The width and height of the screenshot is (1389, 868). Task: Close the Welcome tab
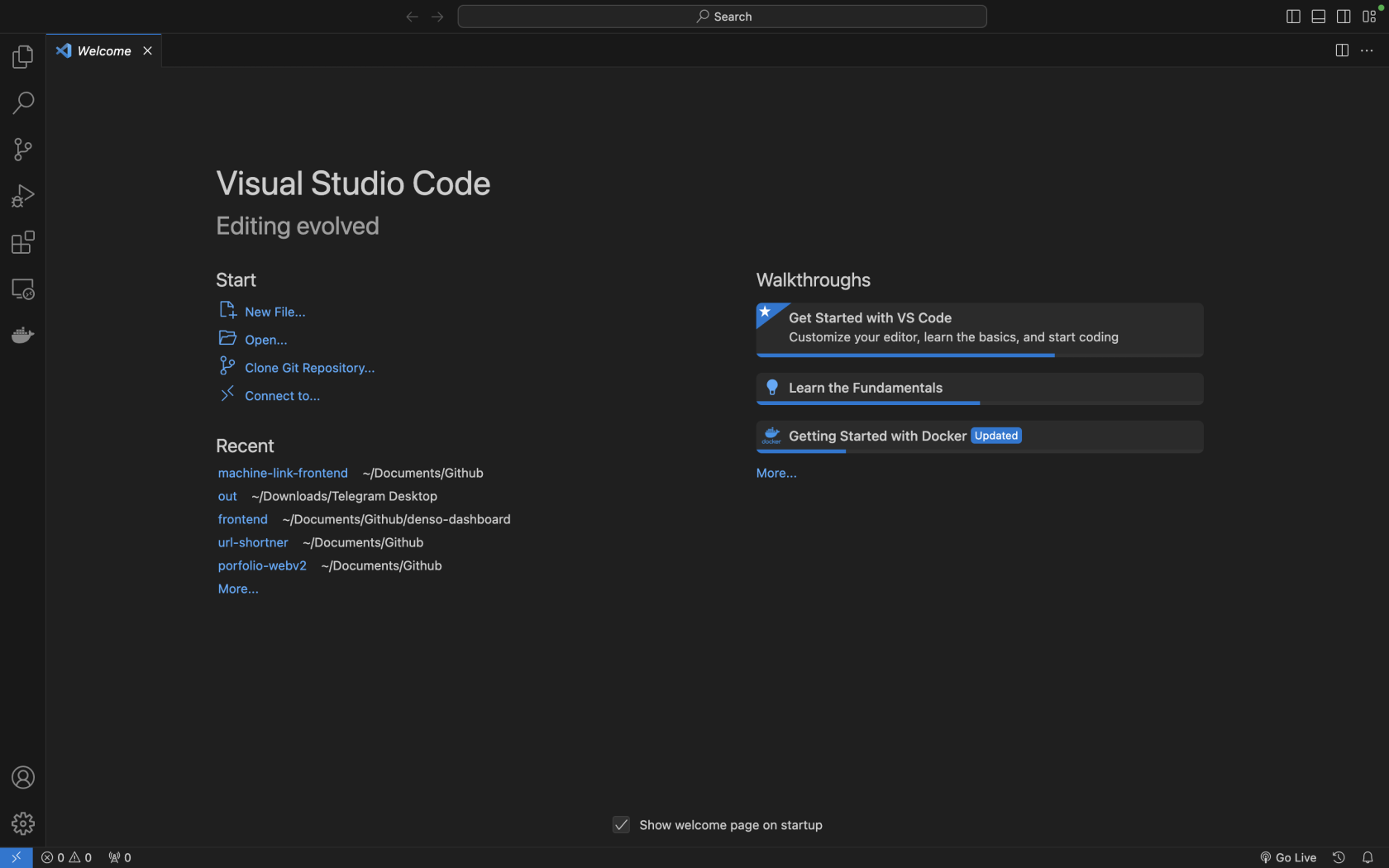click(147, 50)
